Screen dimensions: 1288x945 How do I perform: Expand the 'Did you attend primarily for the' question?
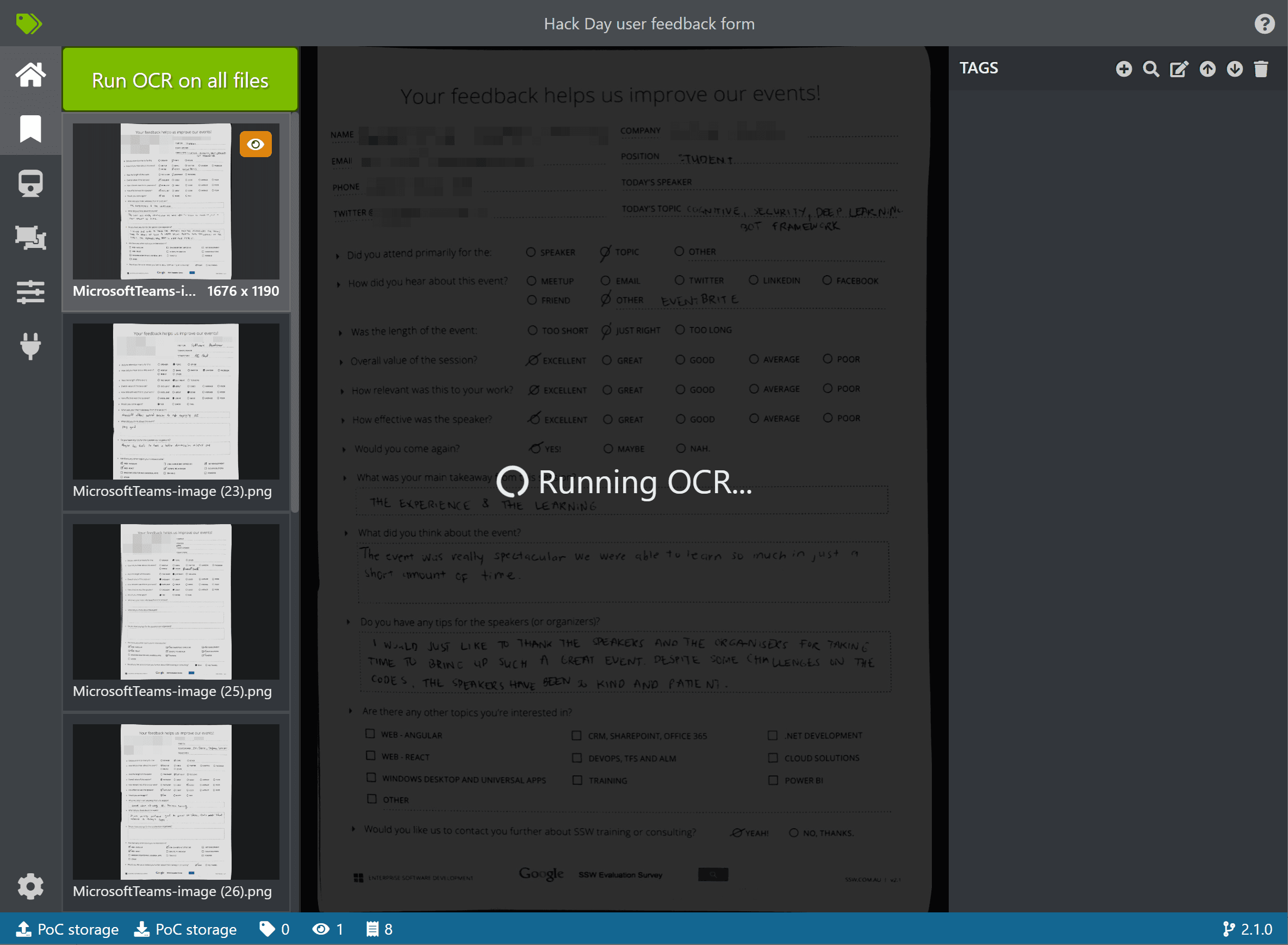point(337,252)
